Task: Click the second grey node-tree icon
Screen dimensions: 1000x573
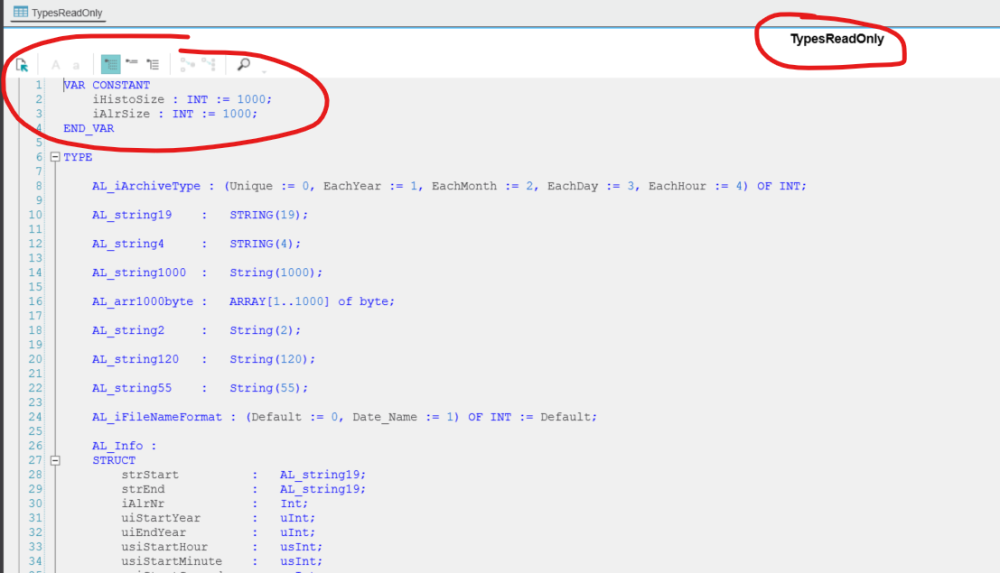Action: 209,65
